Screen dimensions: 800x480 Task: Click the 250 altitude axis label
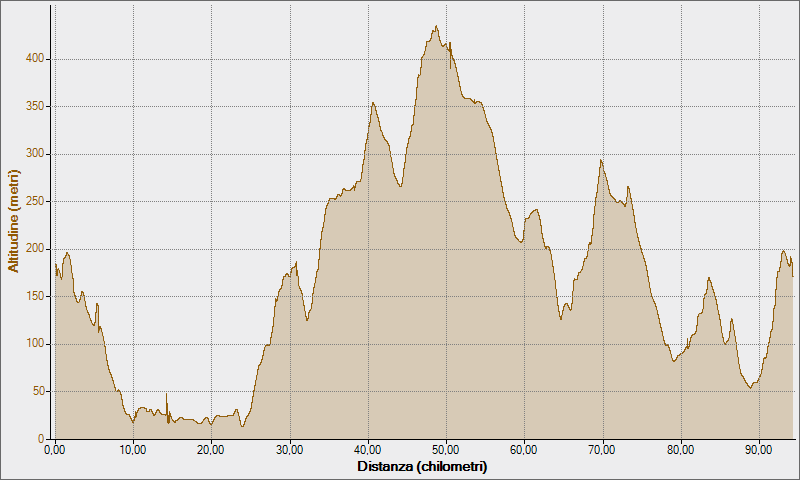point(35,201)
